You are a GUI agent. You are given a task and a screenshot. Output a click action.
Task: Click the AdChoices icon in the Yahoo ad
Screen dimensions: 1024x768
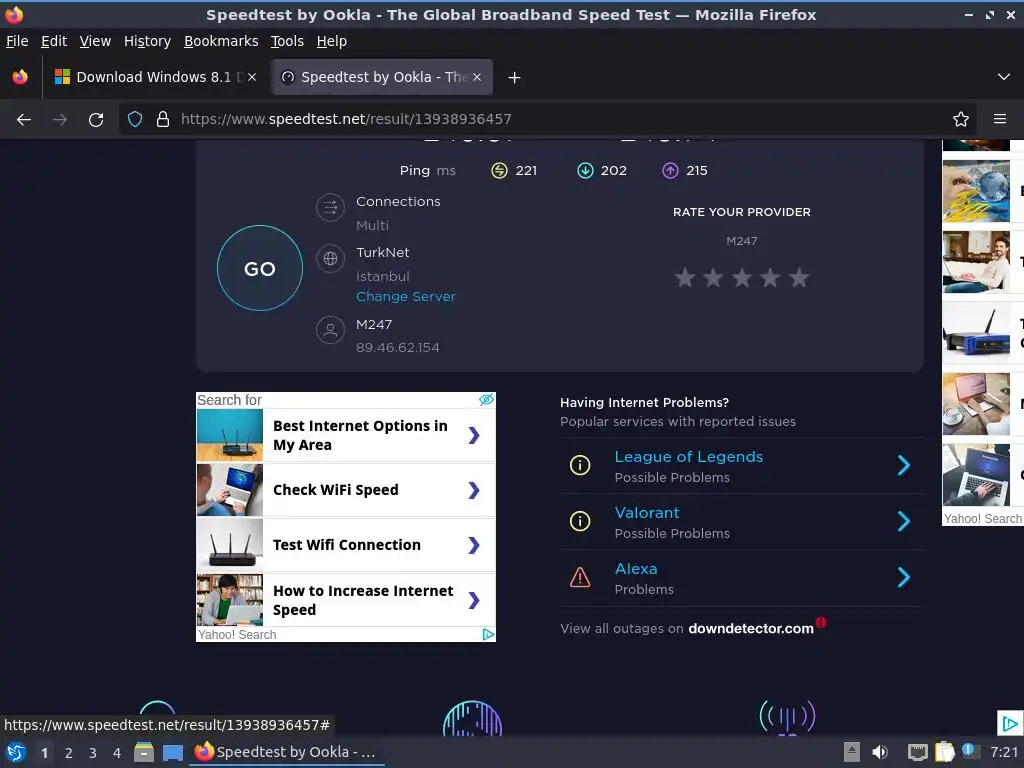pyautogui.click(x=488, y=634)
